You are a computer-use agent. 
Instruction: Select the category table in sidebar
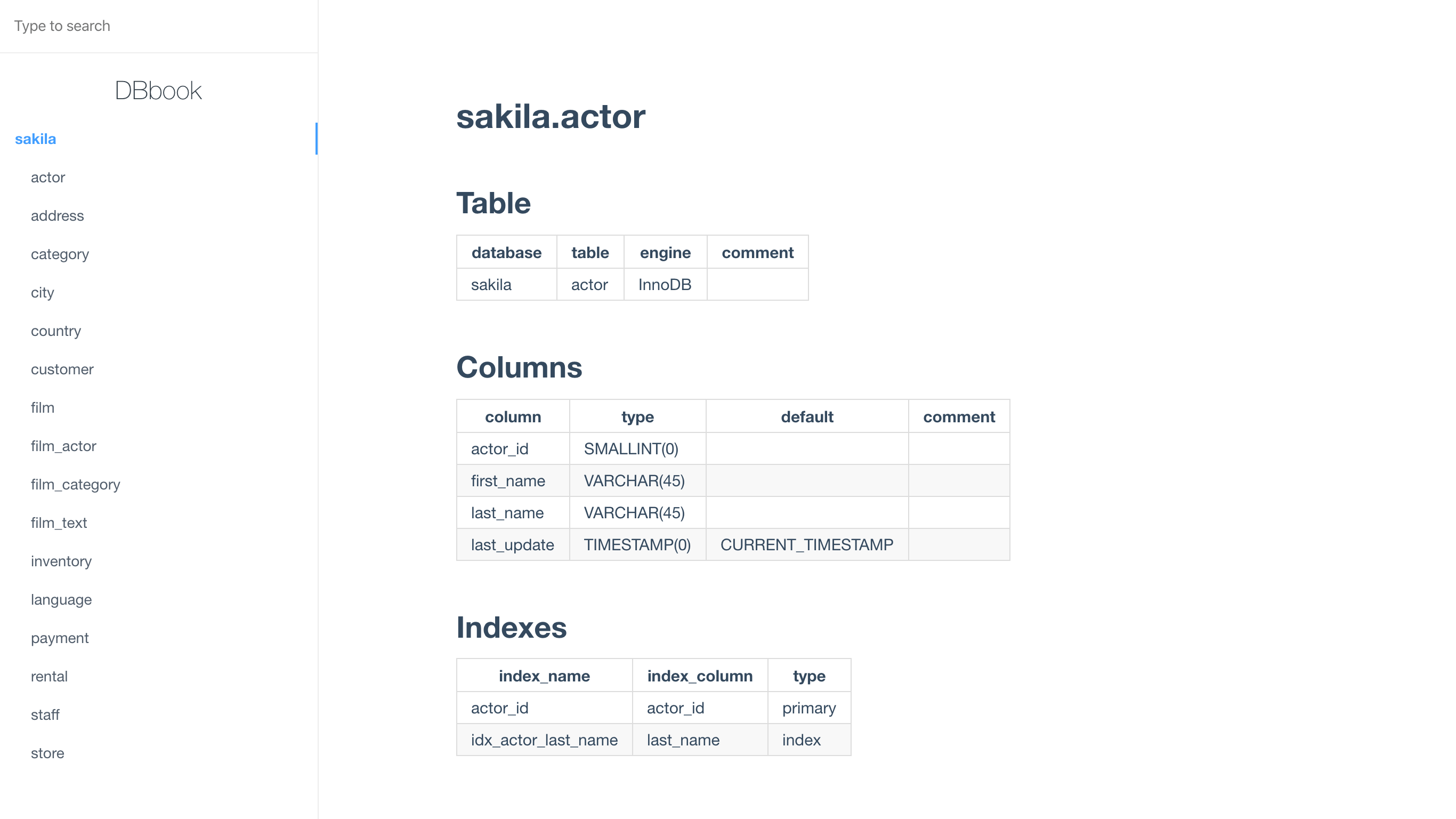click(59, 254)
